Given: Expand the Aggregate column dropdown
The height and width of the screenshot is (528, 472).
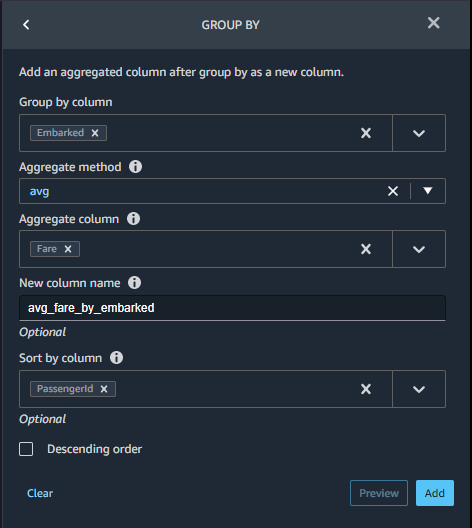Looking at the screenshot, I should point(419,249).
